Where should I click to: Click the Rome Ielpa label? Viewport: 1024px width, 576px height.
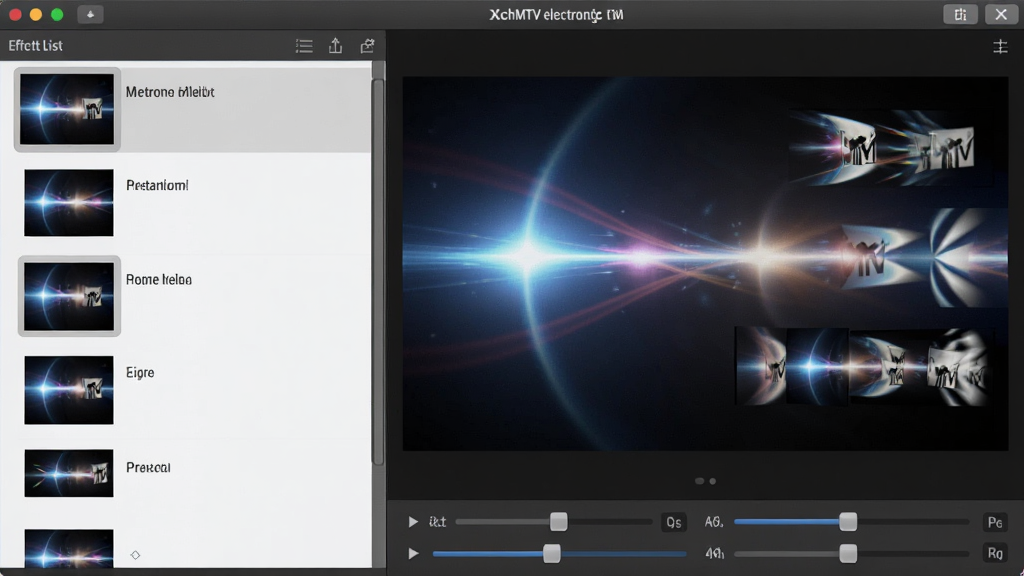coord(159,280)
